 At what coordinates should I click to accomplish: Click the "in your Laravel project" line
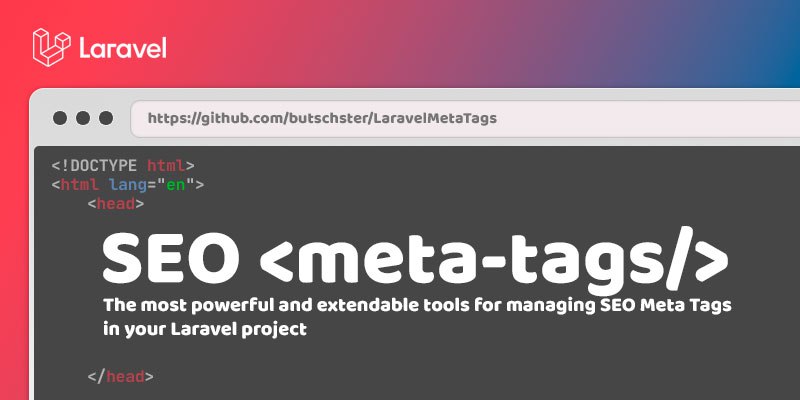[x=205, y=330]
